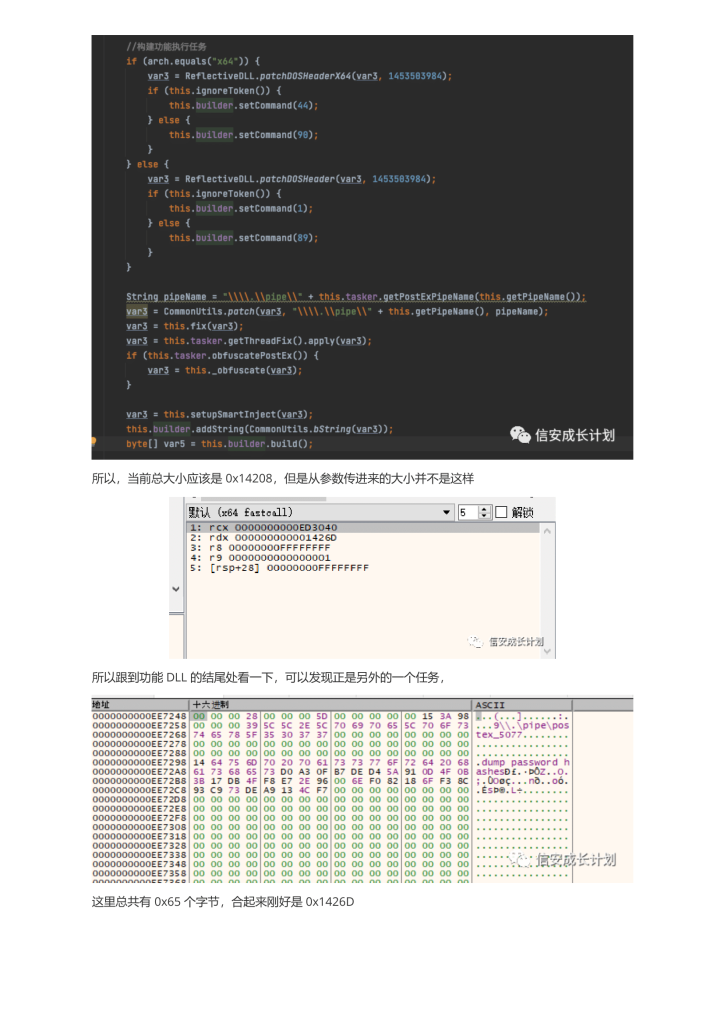Click the highlighted first 00 byte at EE7248
Screen dimensions: 724x1024
coord(198,716)
